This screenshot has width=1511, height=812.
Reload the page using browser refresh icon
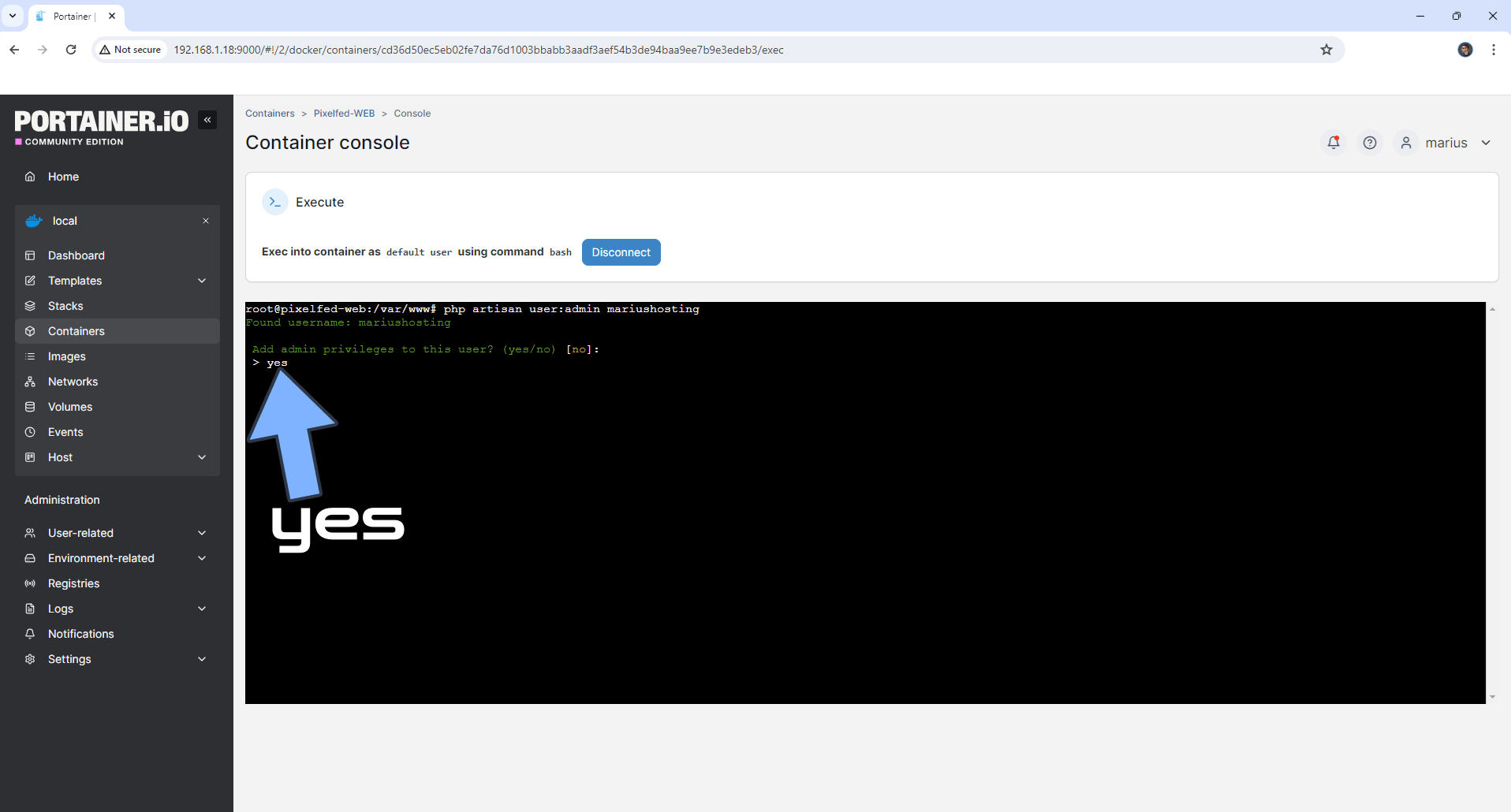click(71, 50)
